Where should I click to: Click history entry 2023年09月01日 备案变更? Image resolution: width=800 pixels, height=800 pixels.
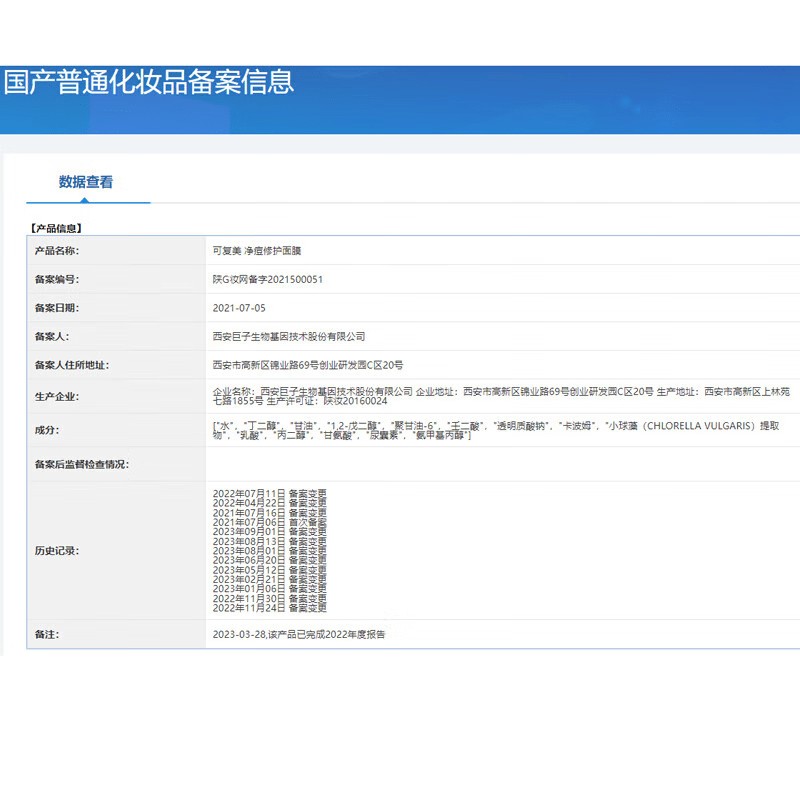click(x=269, y=532)
